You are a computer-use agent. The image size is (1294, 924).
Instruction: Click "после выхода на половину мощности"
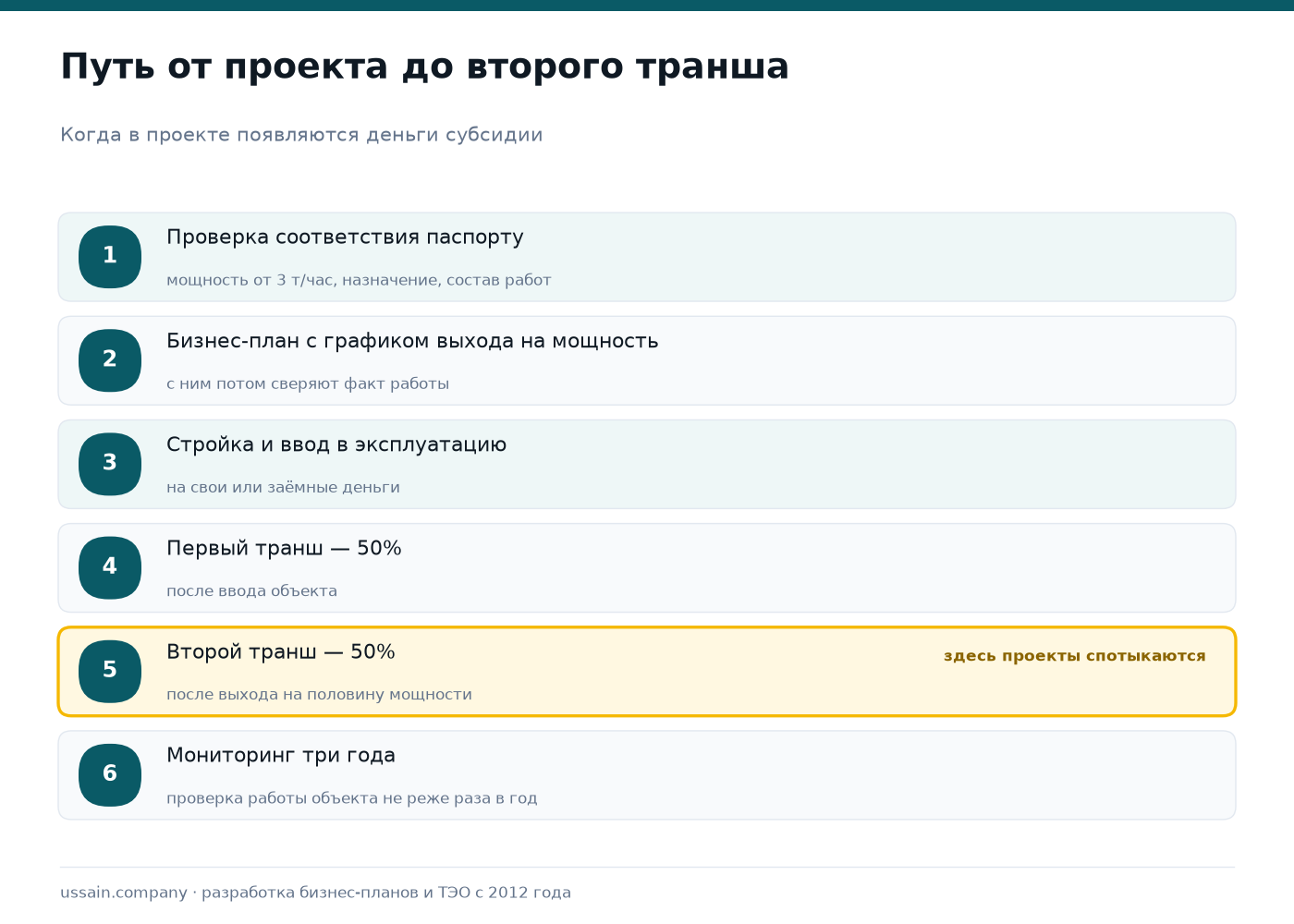(319, 694)
